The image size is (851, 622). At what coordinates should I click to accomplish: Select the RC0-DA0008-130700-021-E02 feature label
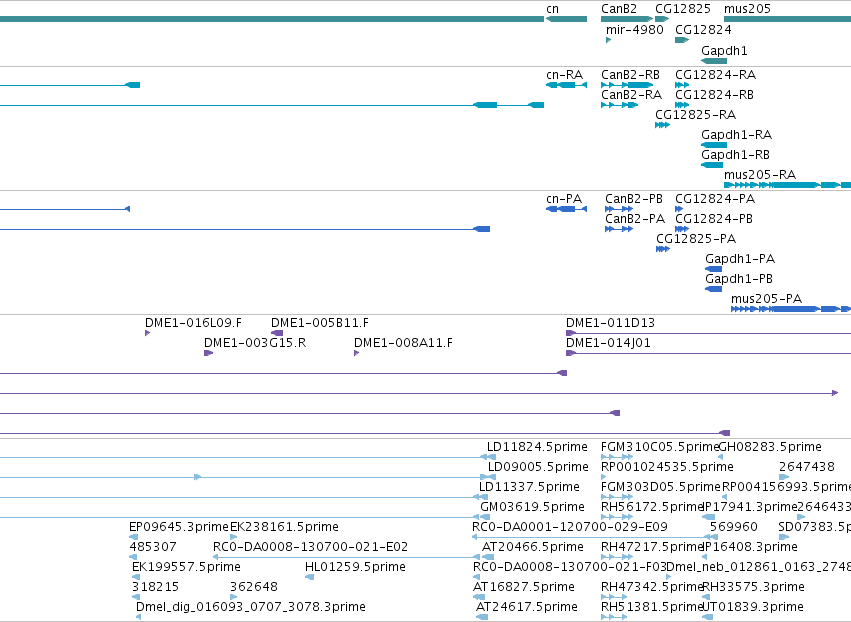[x=310, y=547]
